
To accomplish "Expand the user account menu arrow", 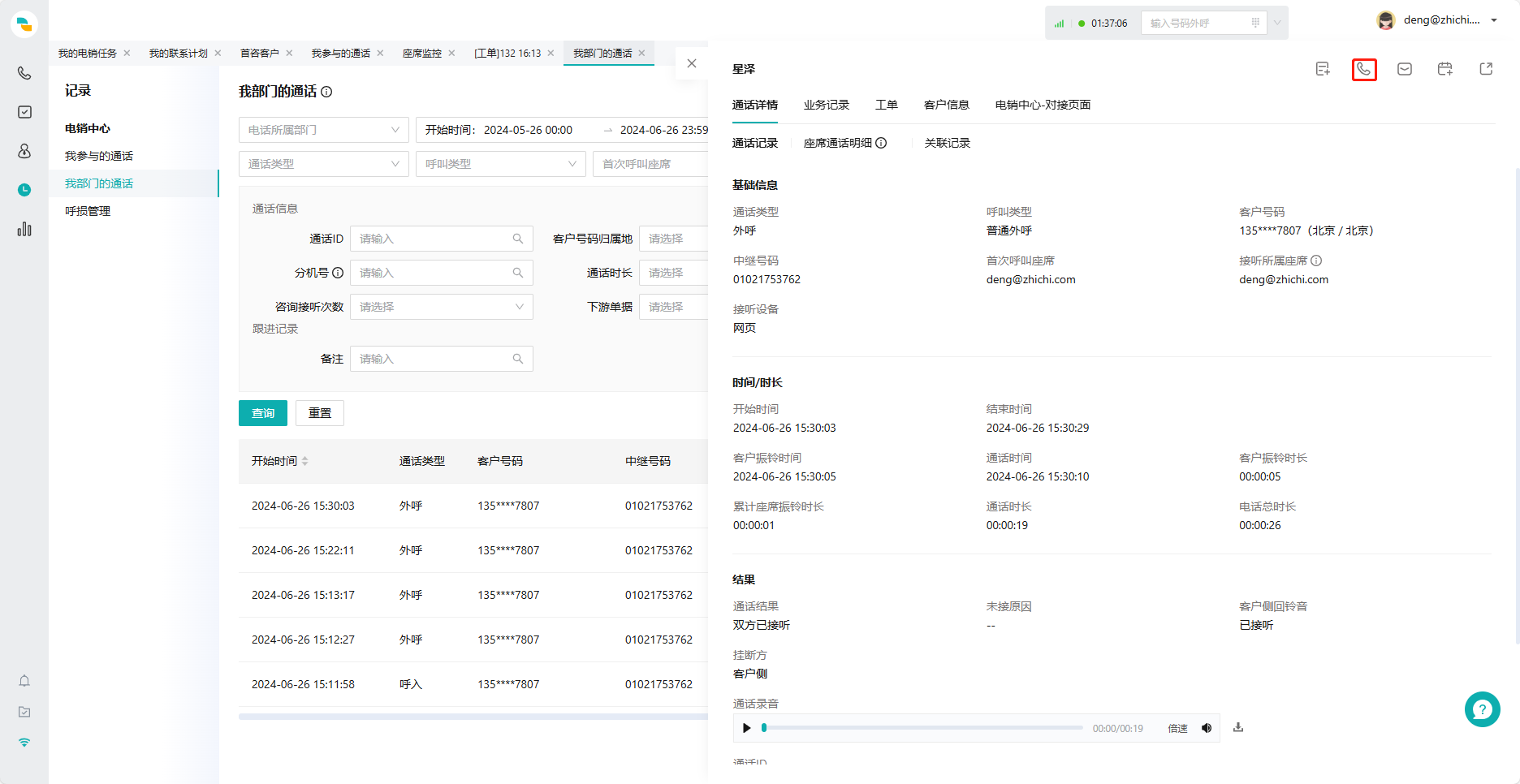I will [x=1494, y=20].
